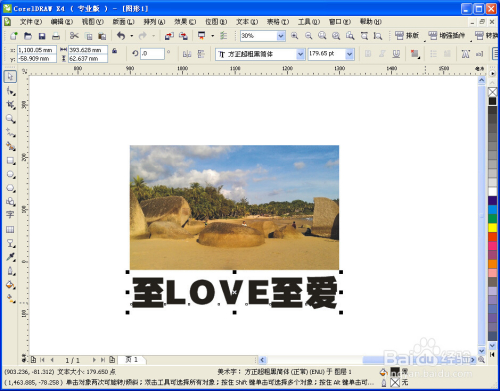Click the 增强插件 toolbar button
This screenshot has width=500, height=391.
point(447,35)
